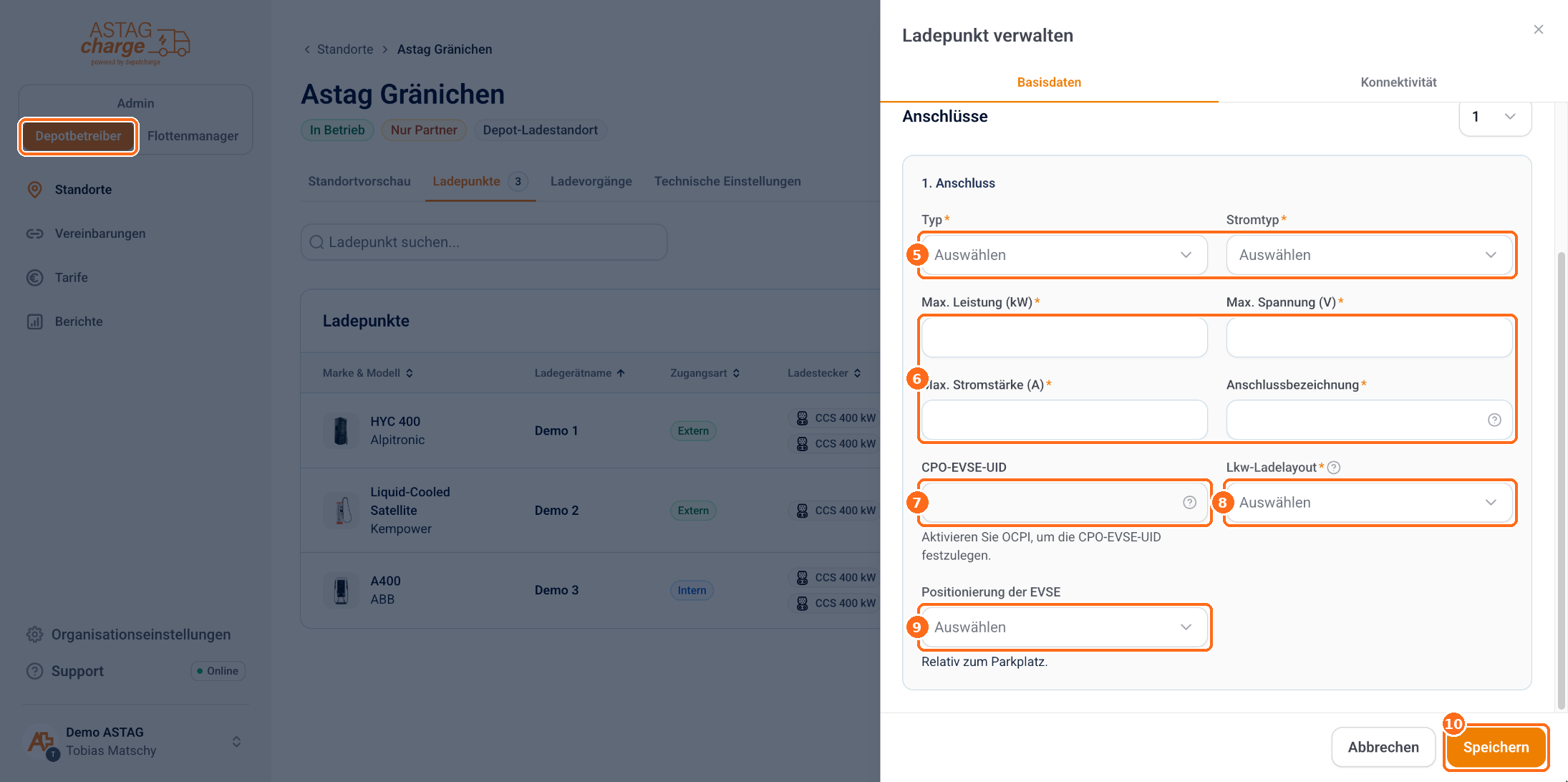This screenshot has width=1568, height=782.
Task: Click the Liquid-Cooled Satellite charger thumbnail
Action: [341, 511]
